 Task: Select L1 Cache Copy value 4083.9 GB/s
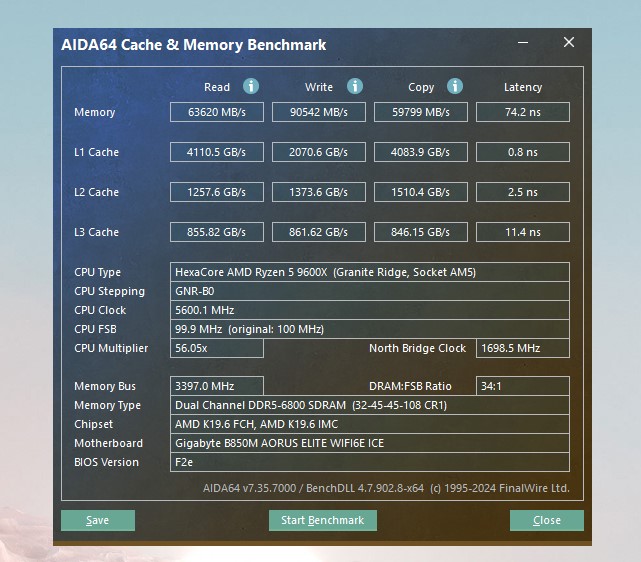pos(421,152)
